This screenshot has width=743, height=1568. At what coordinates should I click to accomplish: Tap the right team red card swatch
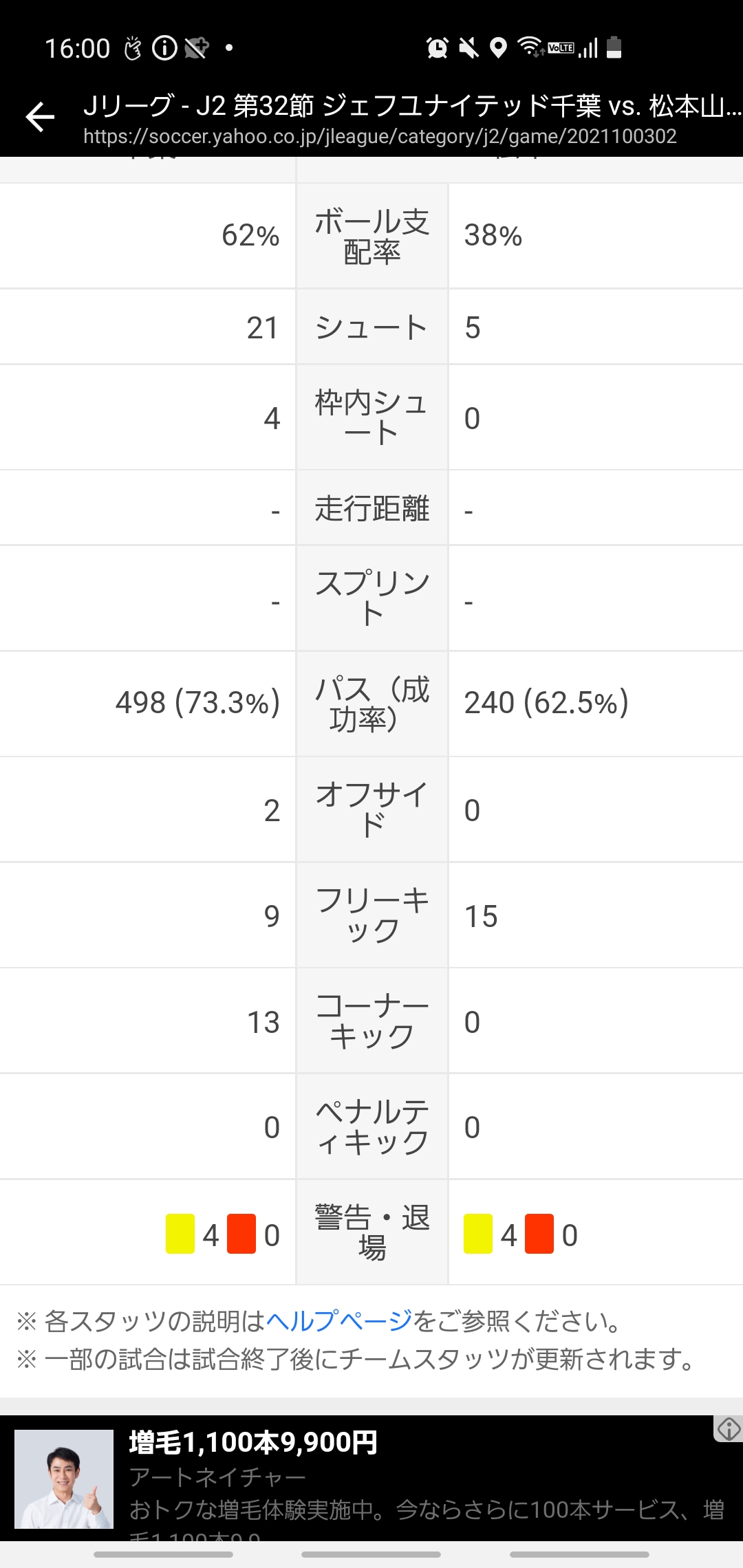pyautogui.click(x=539, y=1234)
